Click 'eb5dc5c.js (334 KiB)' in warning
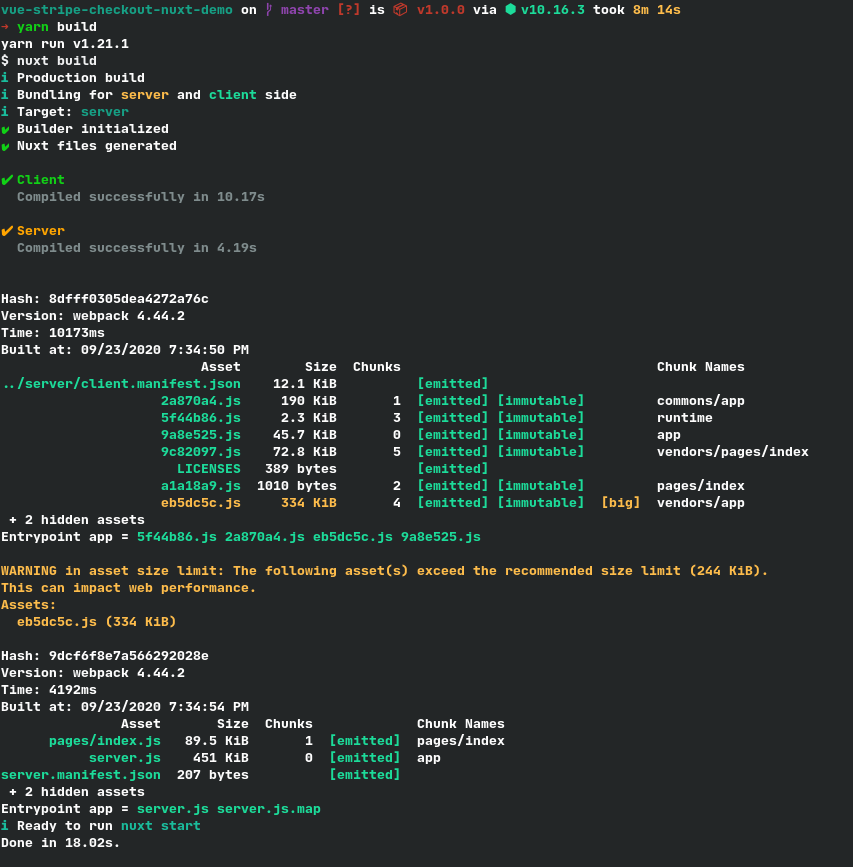The width and height of the screenshot is (853, 867). click(97, 622)
